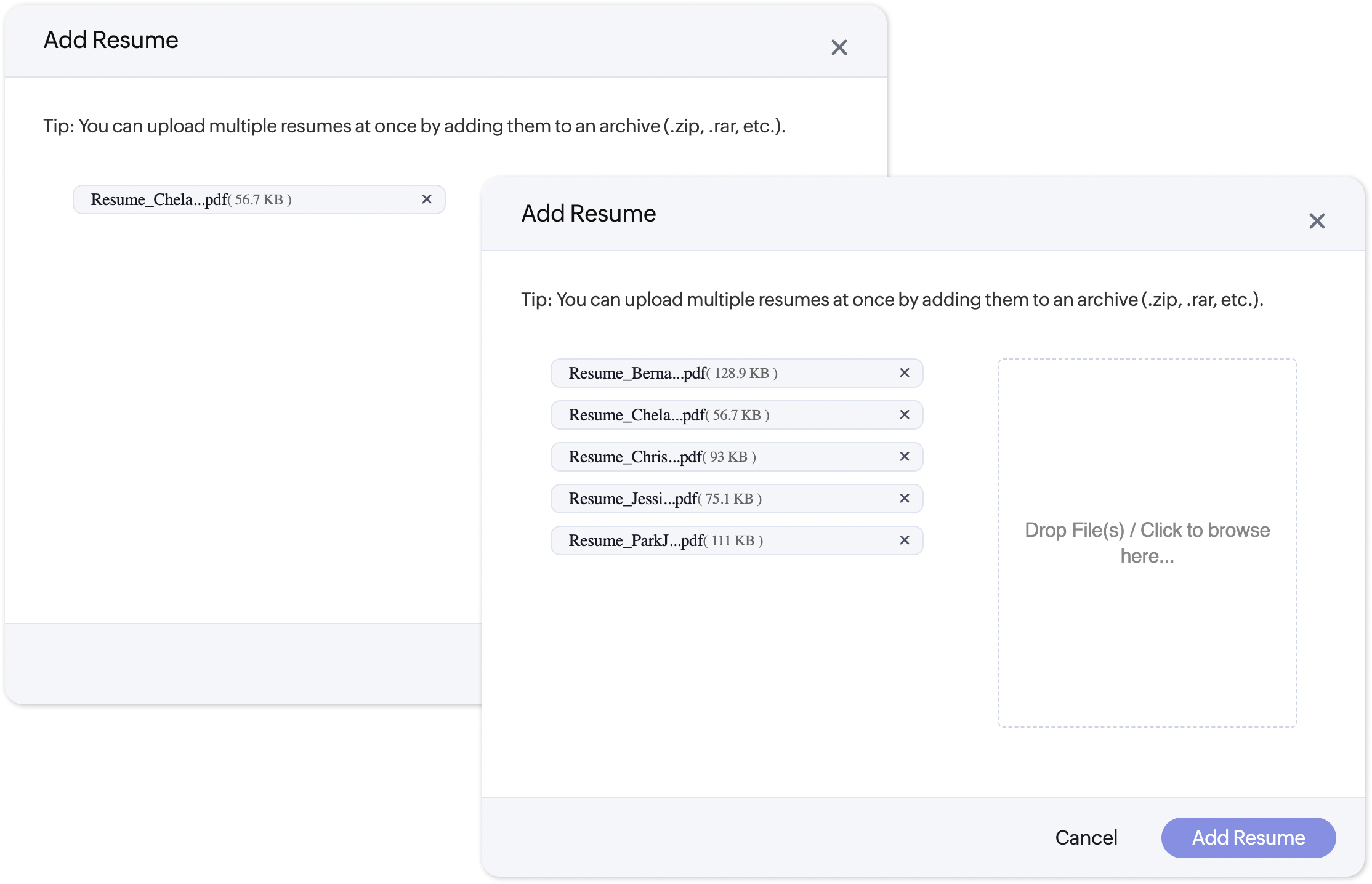Remove Resume_Berna file from upload list
The image size is (1372, 884).
tap(904, 373)
